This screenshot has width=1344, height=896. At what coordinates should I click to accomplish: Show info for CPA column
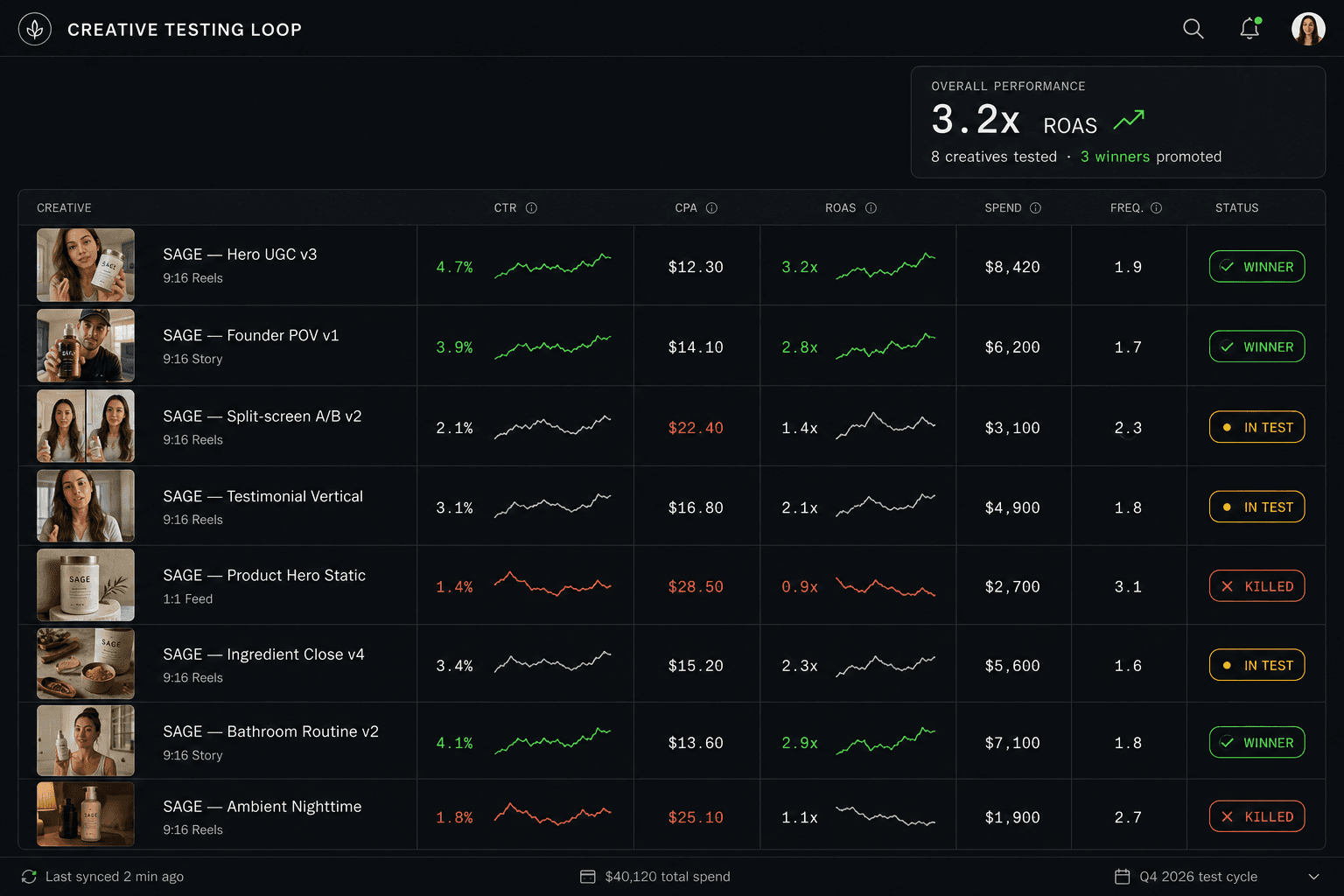click(711, 208)
